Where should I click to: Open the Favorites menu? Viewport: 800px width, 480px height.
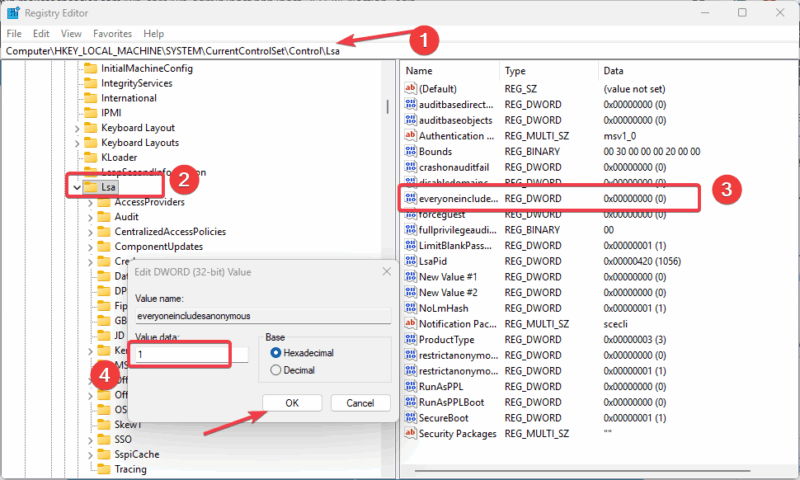(x=112, y=34)
